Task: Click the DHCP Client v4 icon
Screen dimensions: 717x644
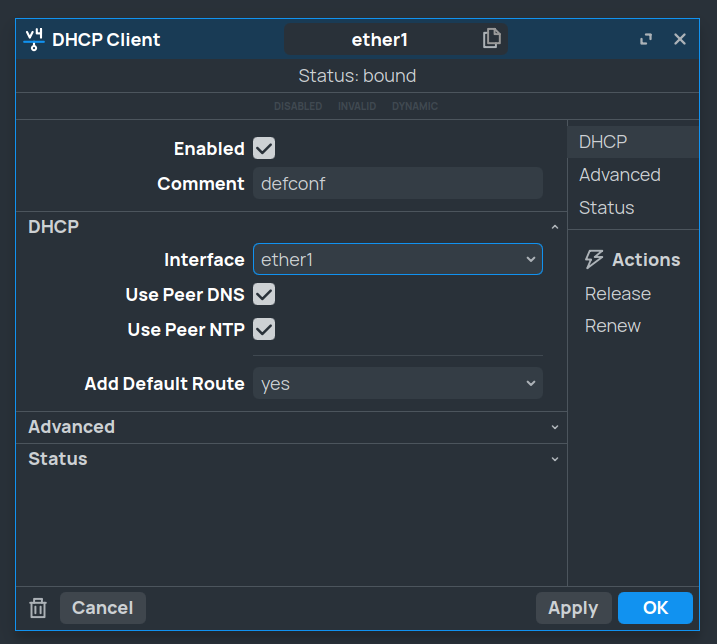Action: click(34, 39)
